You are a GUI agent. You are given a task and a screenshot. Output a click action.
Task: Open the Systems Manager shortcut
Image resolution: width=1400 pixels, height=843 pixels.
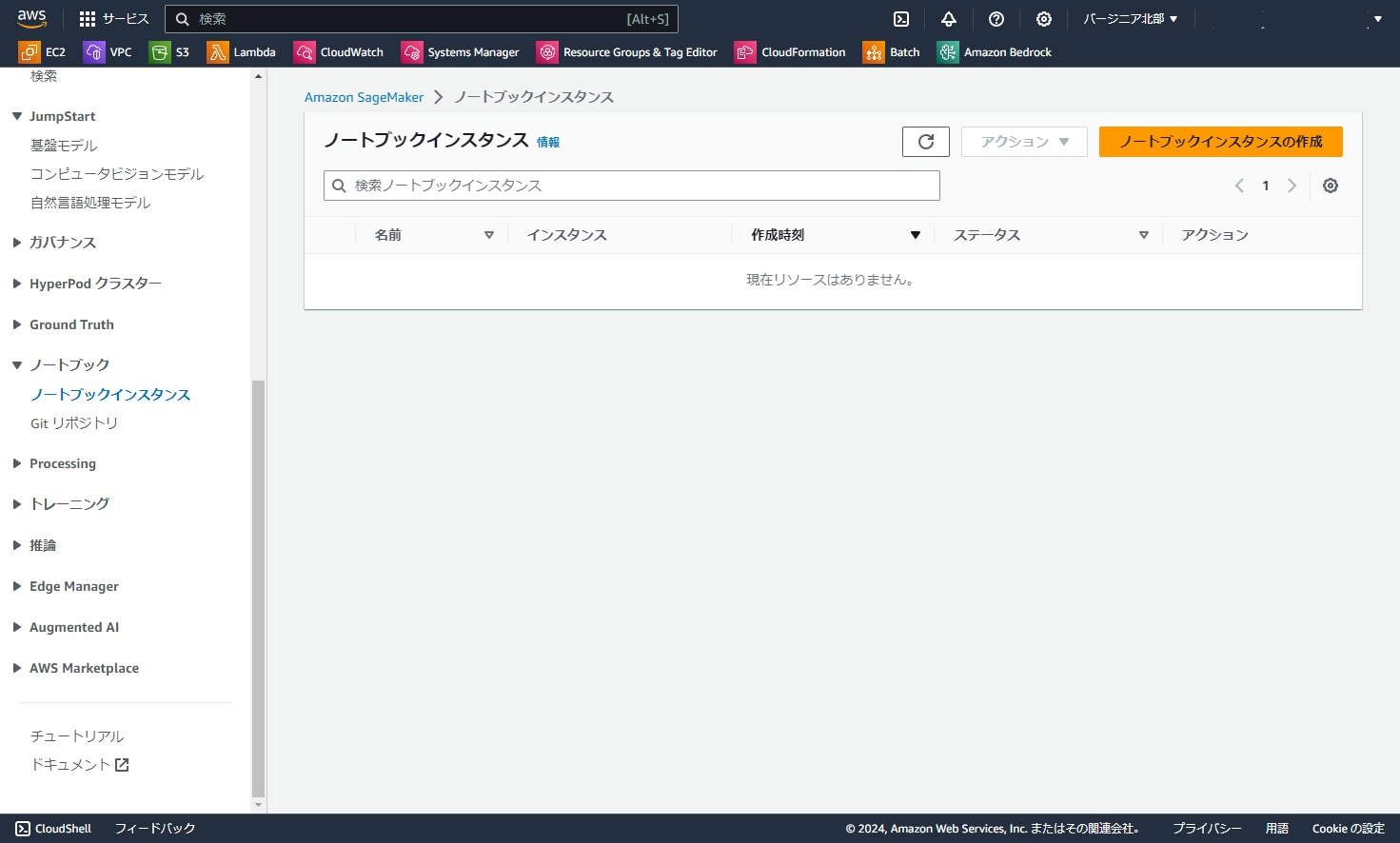pyautogui.click(x=460, y=52)
